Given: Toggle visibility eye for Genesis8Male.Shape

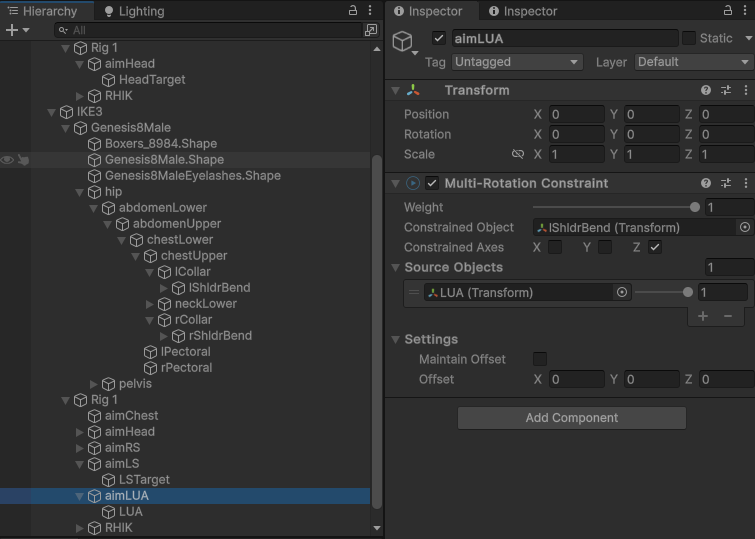Looking at the screenshot, I should click(8, 159).
